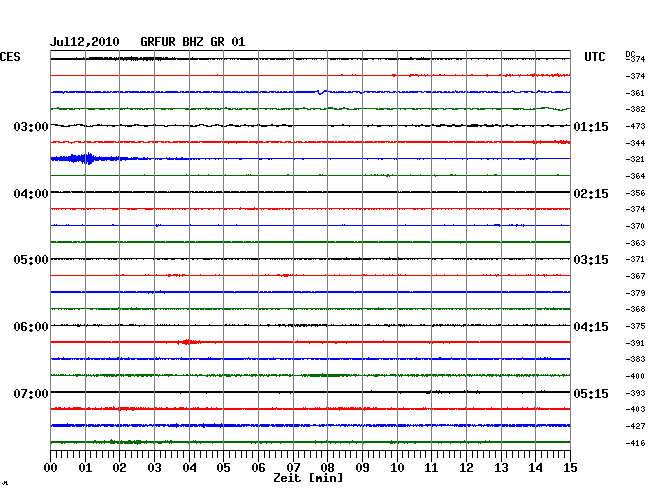Image resolution: width=650 pixels, height=494 pixels.
Task: Click the DC offset value '-368'
Action: (635, 309)
